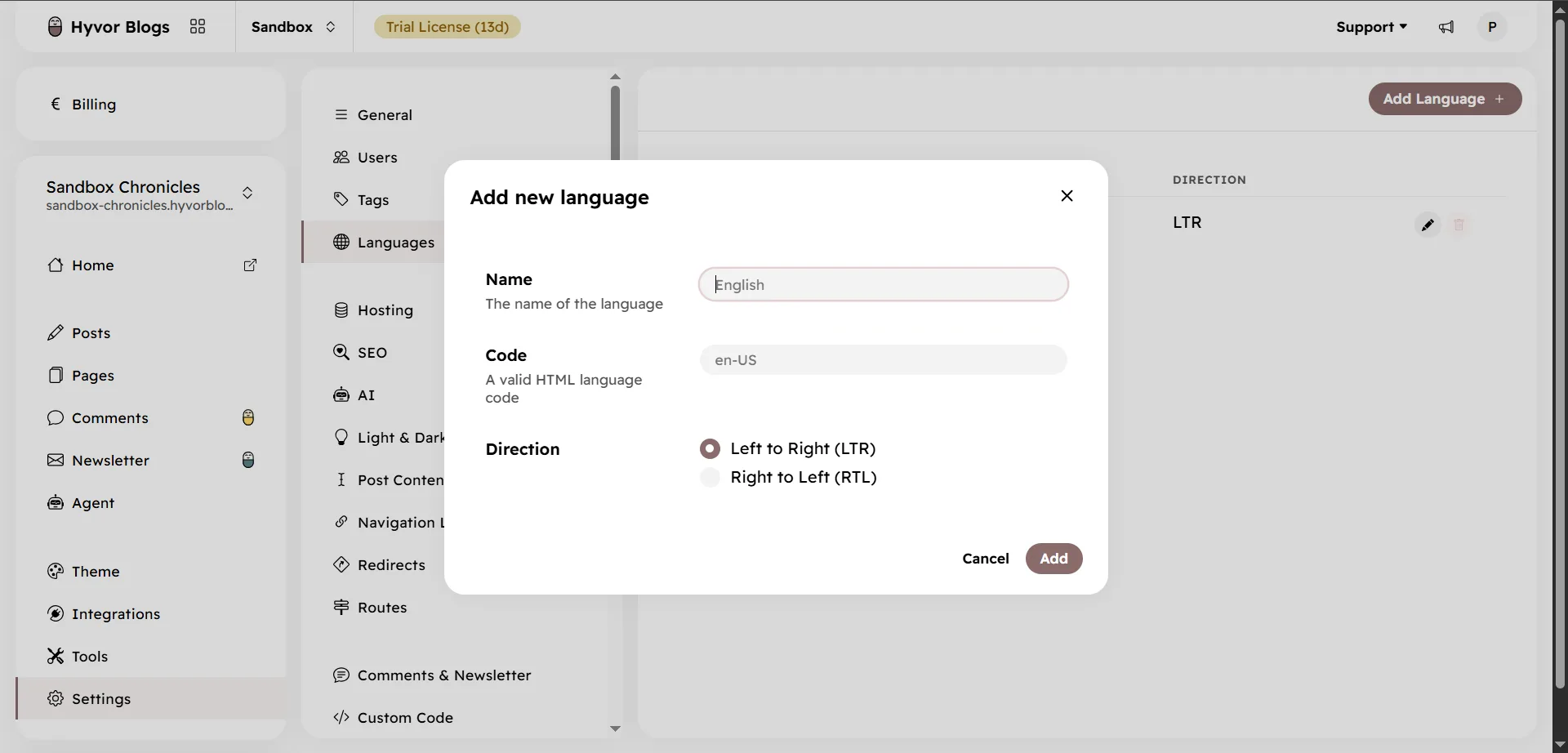This screenshot has width=1568, height=753.
Task: Open the Support dropdown menu
Action: 1371,27
